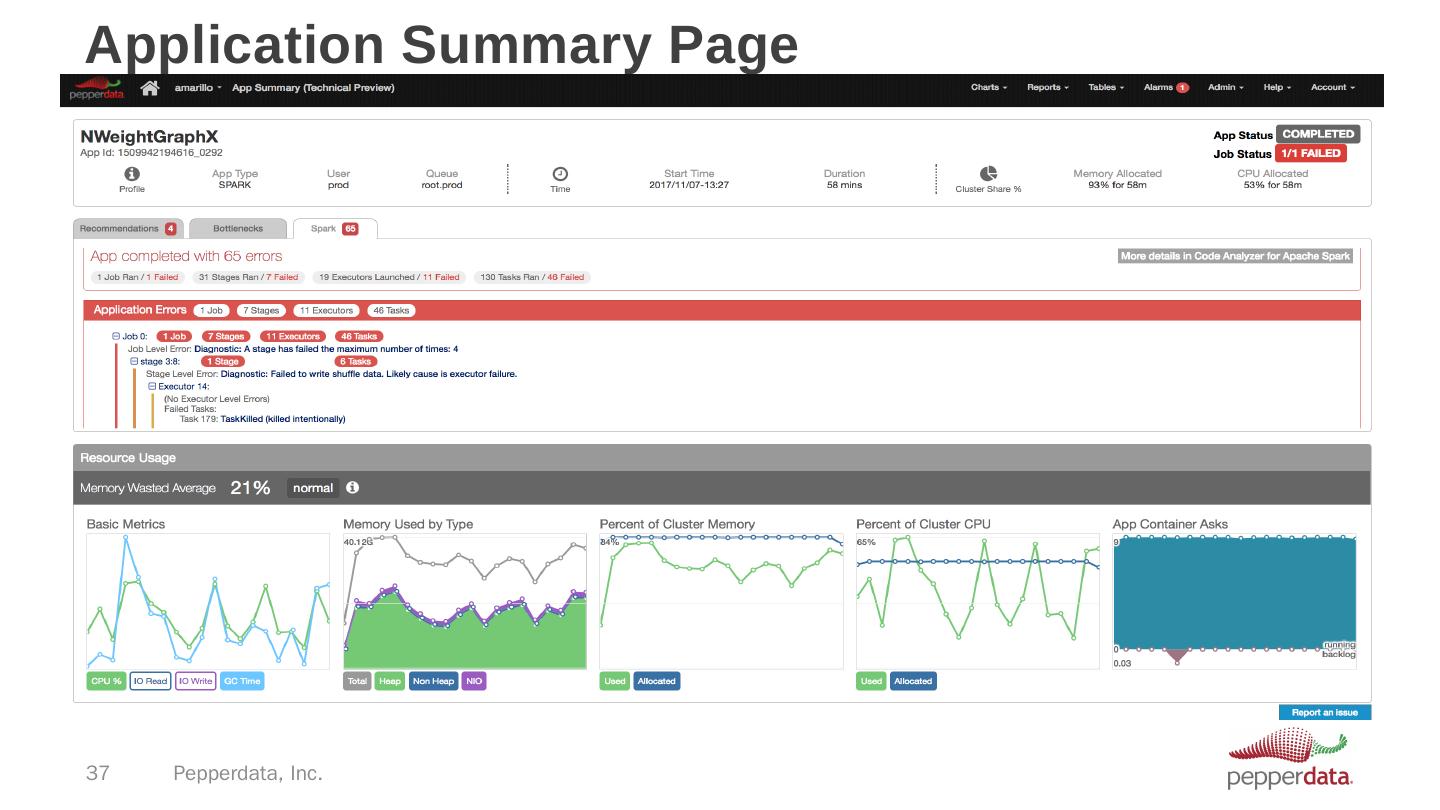Click the Time clock icon

[560, 173]
